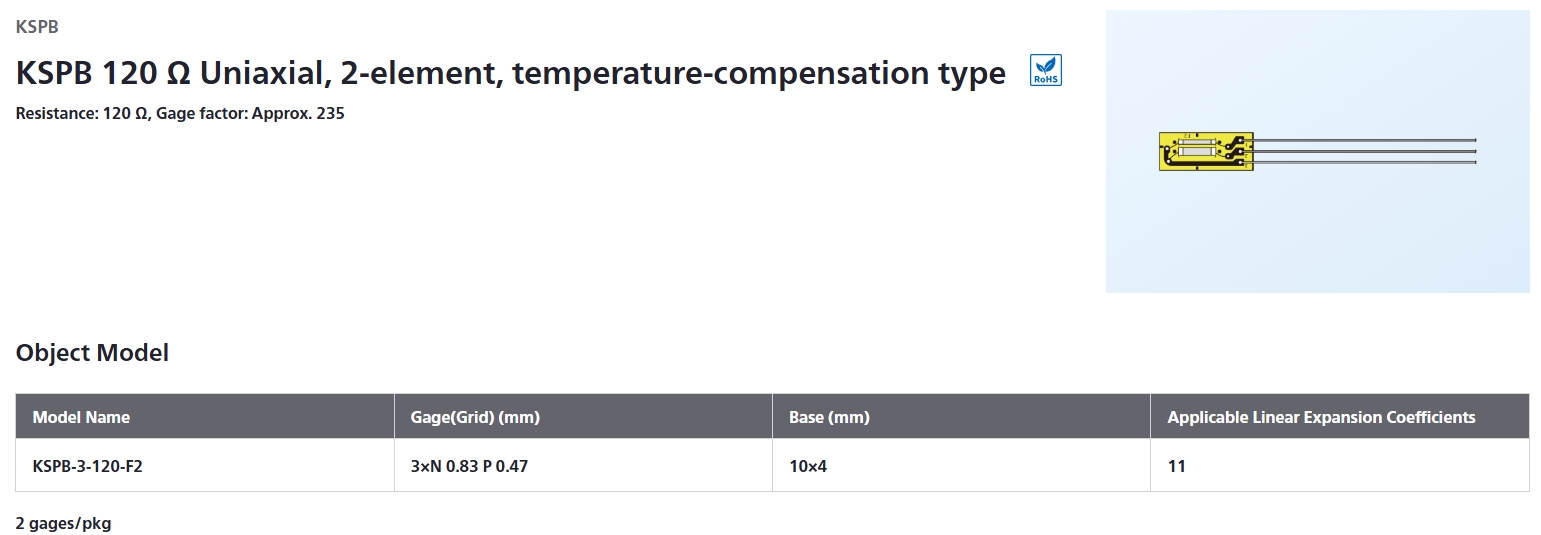The height and width of the screenshot is (535, 1541).
Task: Click the expansion coefficient value 11
Action: [1176, 466]
